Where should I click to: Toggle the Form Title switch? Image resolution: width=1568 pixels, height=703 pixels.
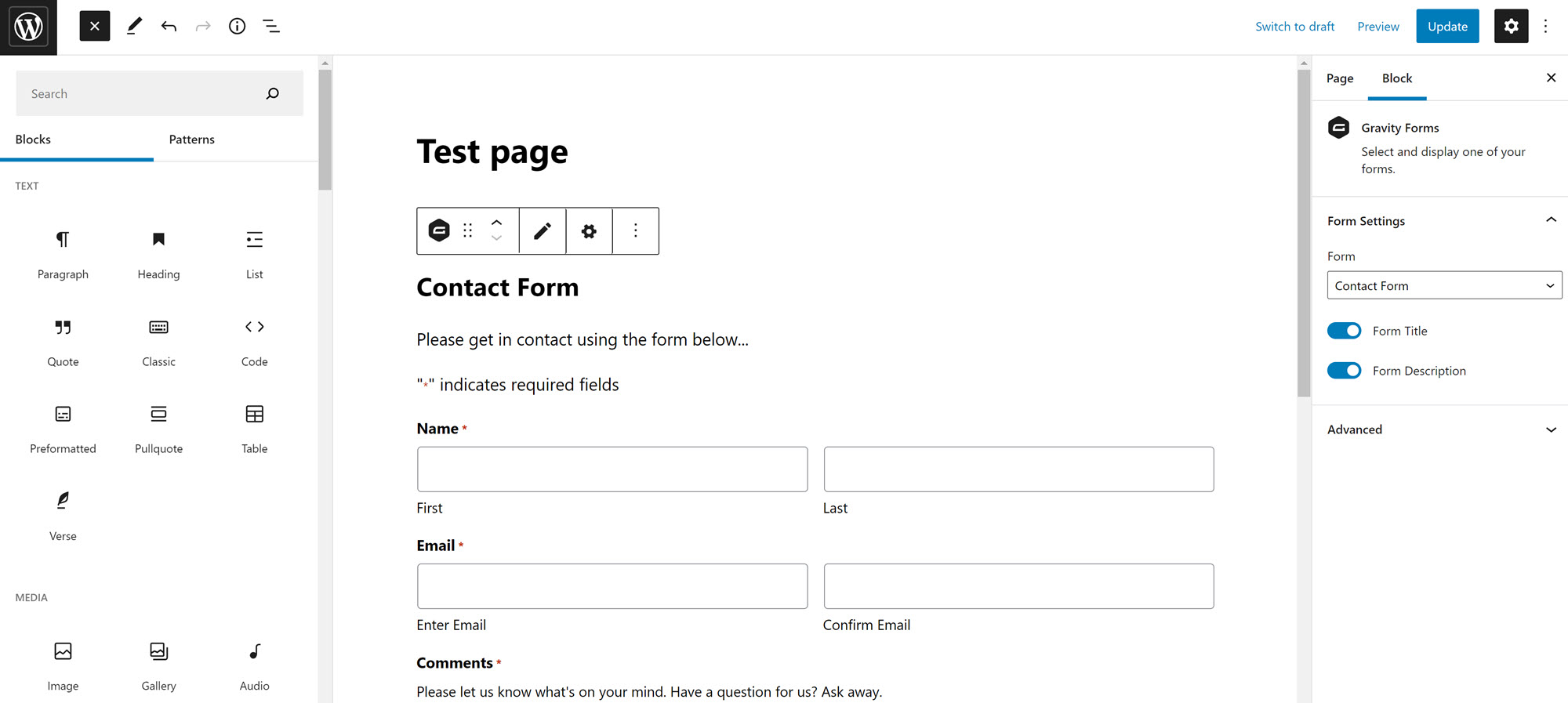(x=1344, y=331)
